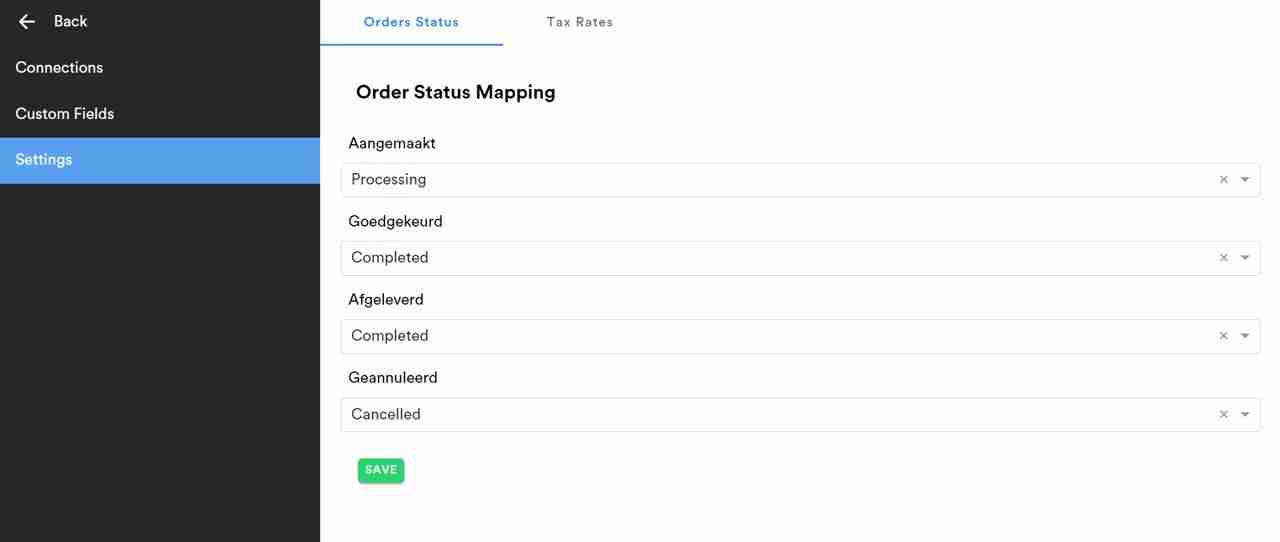Open Custom Fields in the sidebar
Screen dimensions: 1280x542
click(x=65, y=114)
